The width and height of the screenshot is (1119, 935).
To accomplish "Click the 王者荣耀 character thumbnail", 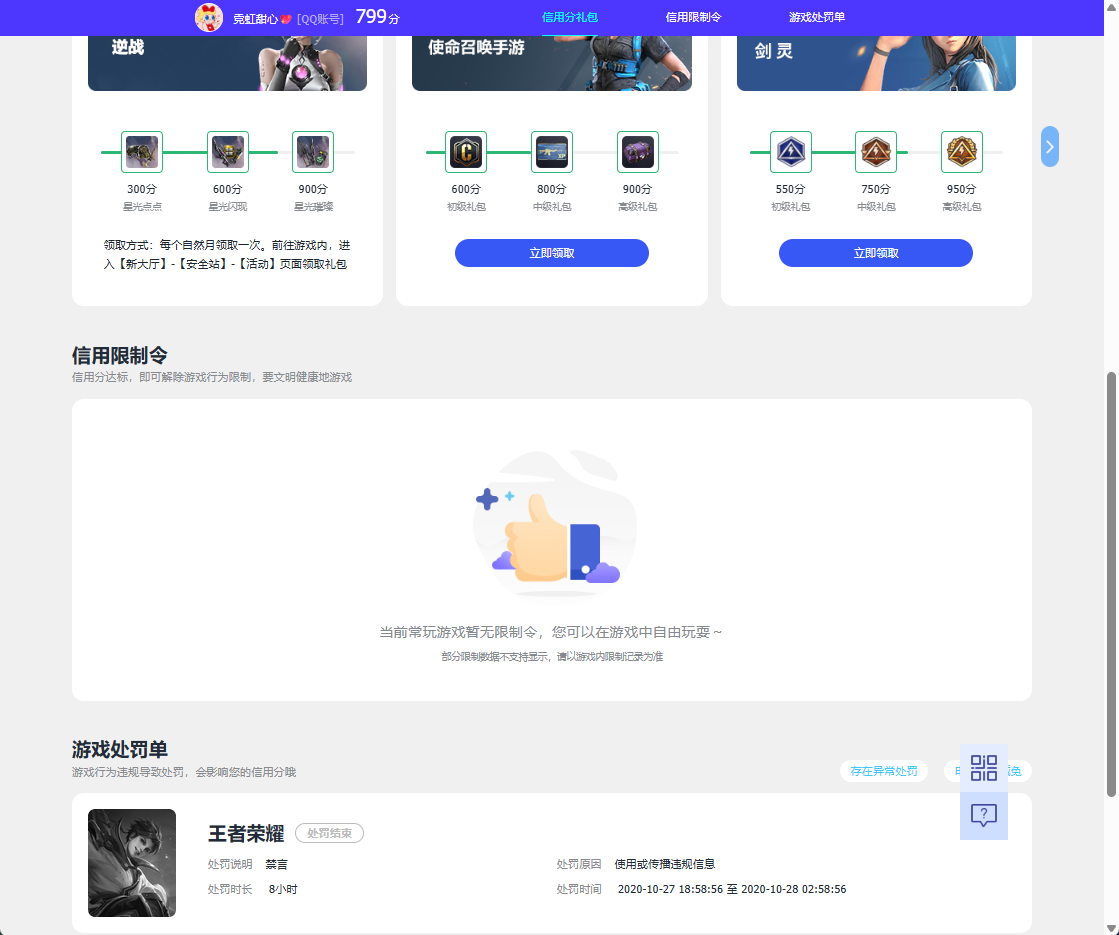I will pyautogui.click(x=132, y=863).
